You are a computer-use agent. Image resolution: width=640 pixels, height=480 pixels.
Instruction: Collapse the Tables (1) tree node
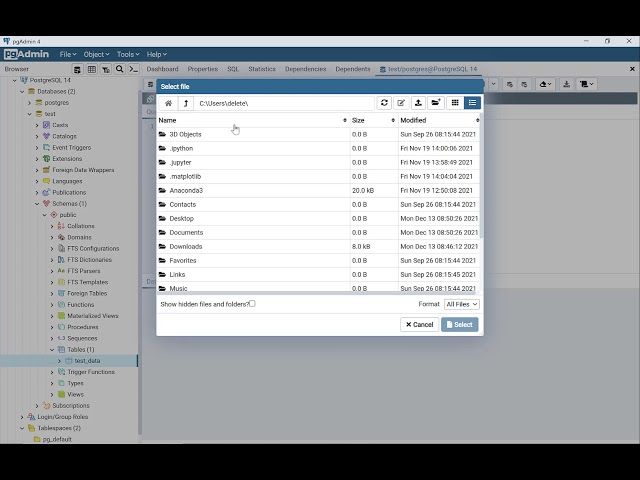pyautogui.click(x=52, y=350)
